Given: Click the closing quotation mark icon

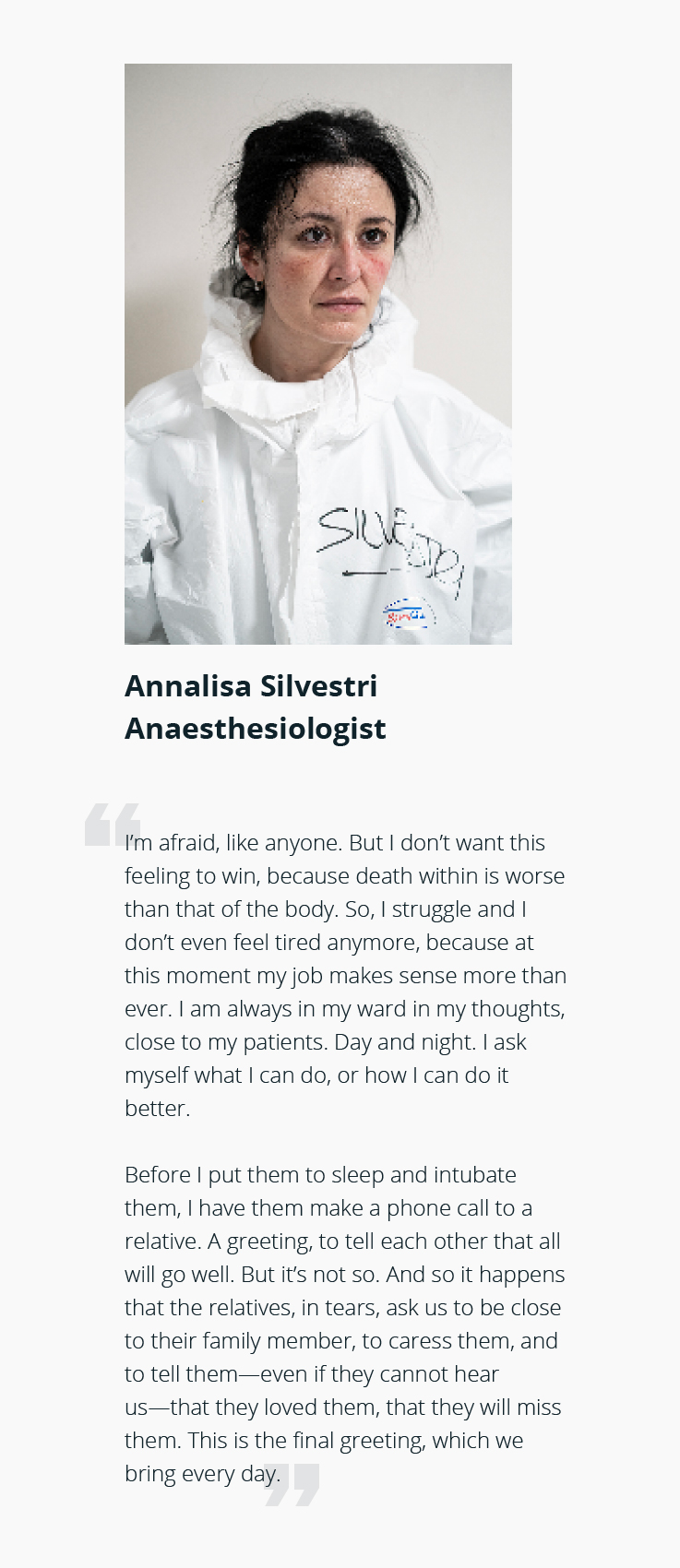Looking at the screenshot, I should tap(292, 1484).
